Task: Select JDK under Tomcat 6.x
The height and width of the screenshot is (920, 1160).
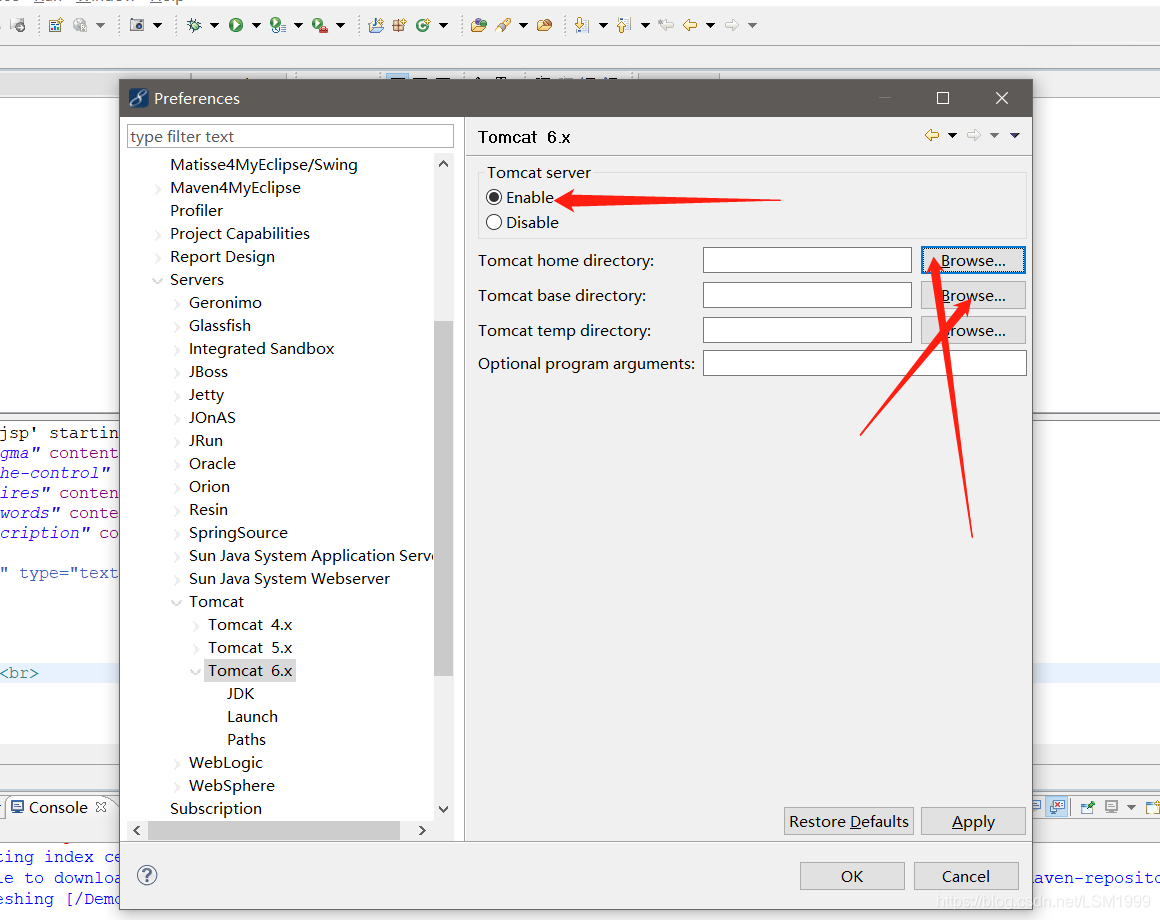Action: click(x=240, y=694)
